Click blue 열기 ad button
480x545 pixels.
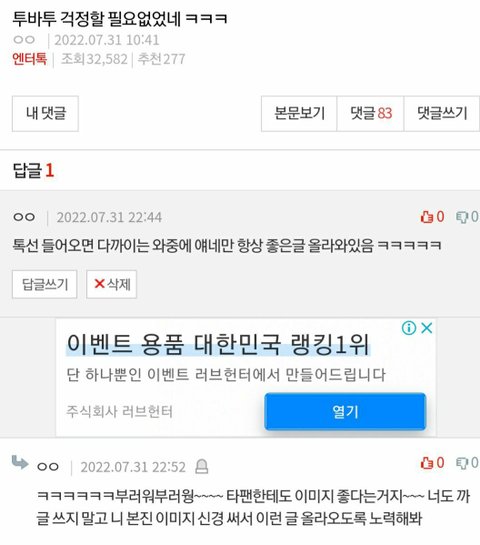tap(345, 412)
